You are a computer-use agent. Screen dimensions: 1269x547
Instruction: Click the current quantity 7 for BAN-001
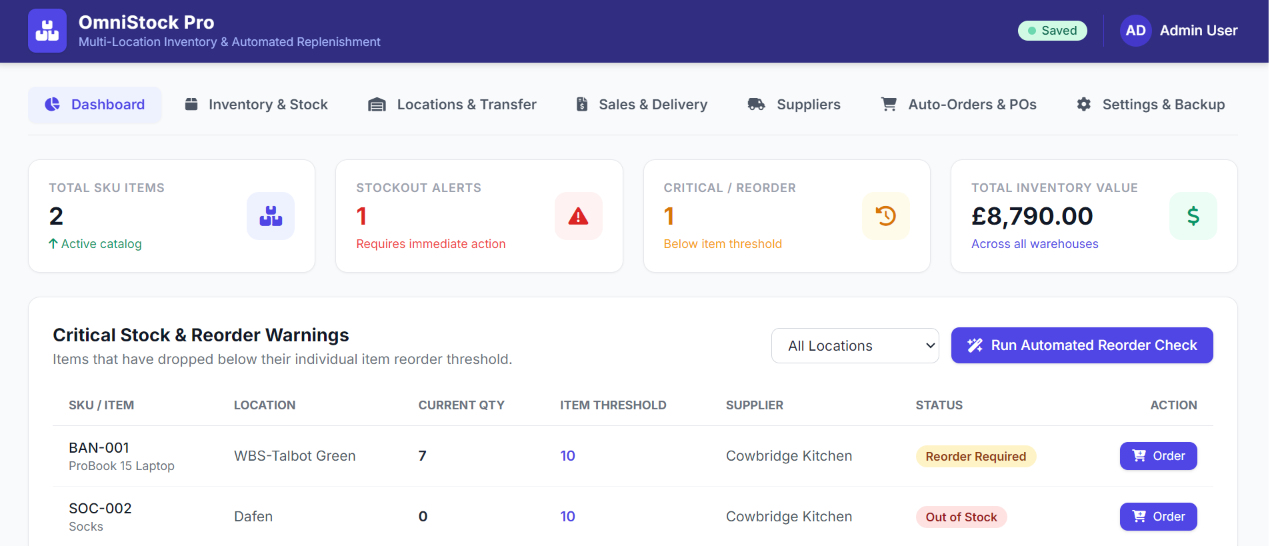coord(422,456)
